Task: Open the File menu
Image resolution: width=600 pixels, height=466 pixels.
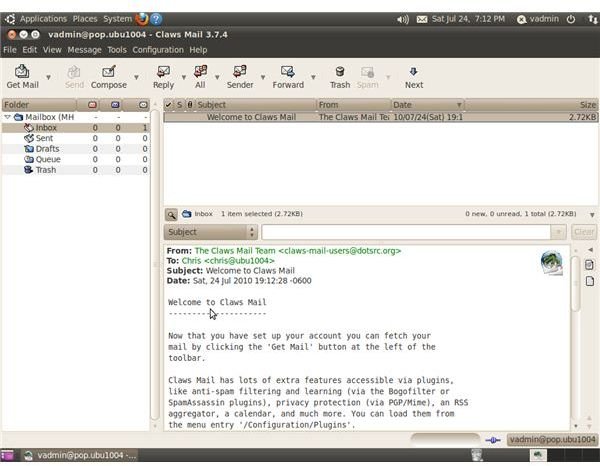Action: pos(10,50)
